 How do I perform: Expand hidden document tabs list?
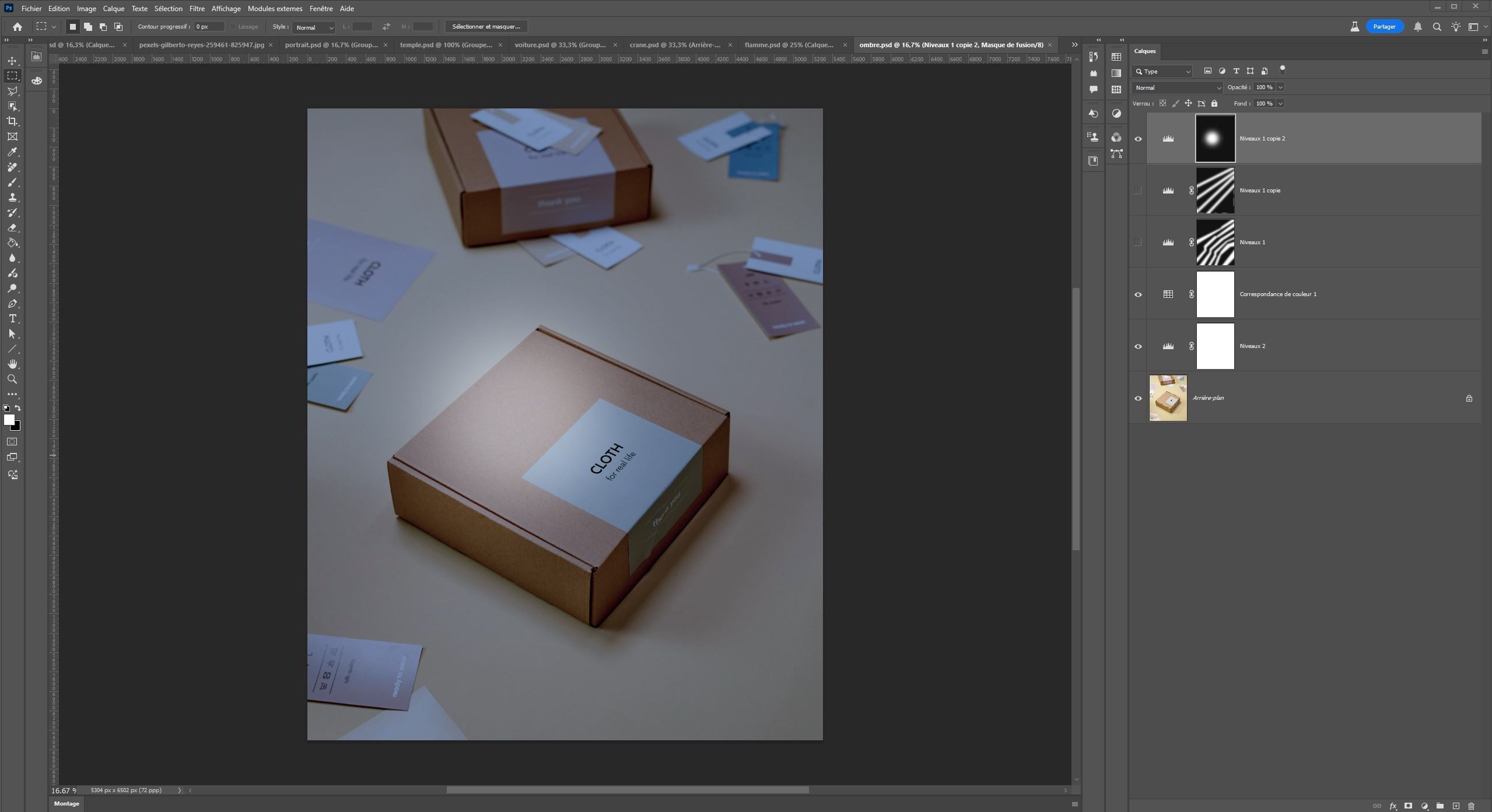point(1074,45)
